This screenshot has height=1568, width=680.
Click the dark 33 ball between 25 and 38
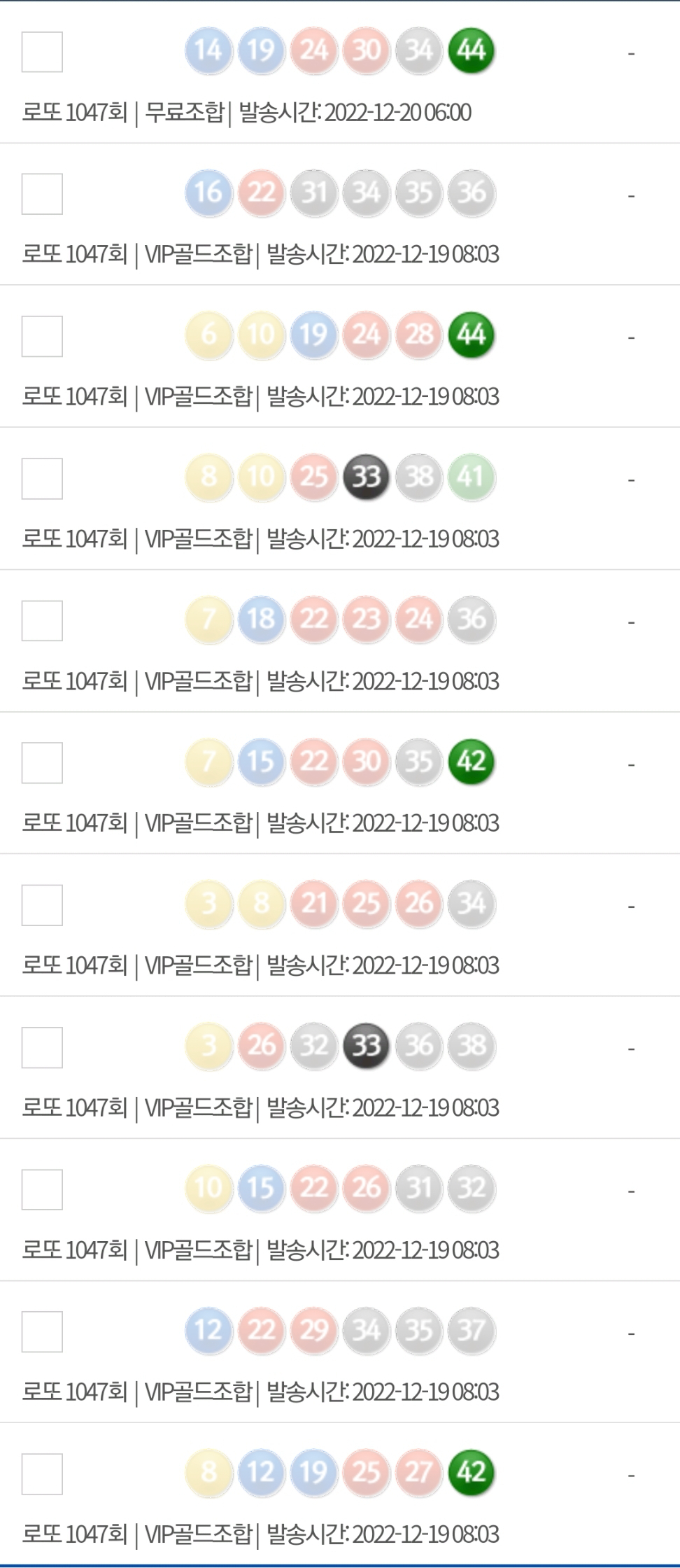366,477
